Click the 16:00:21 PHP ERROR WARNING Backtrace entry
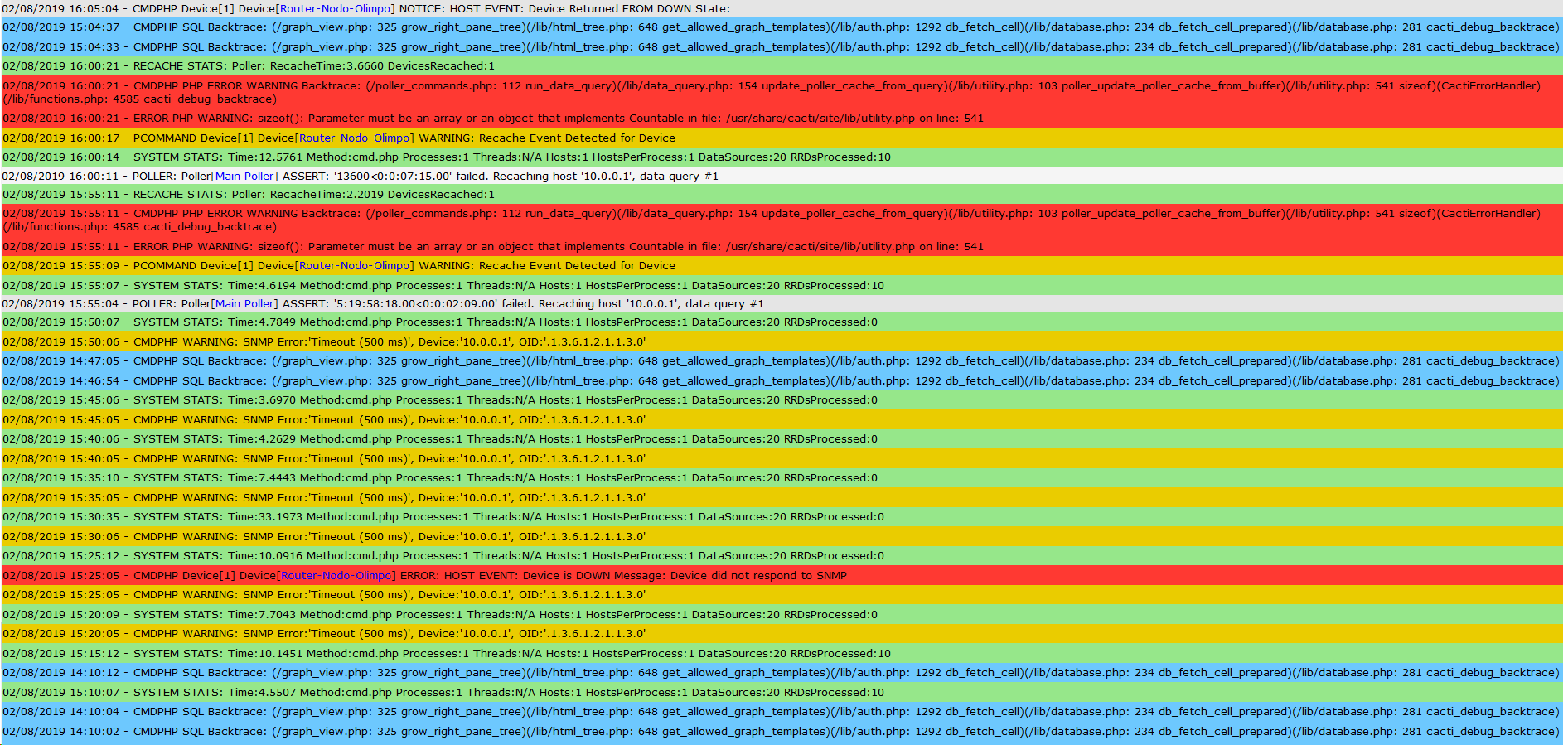1568x745 pixels. click(x=782, y=92)
